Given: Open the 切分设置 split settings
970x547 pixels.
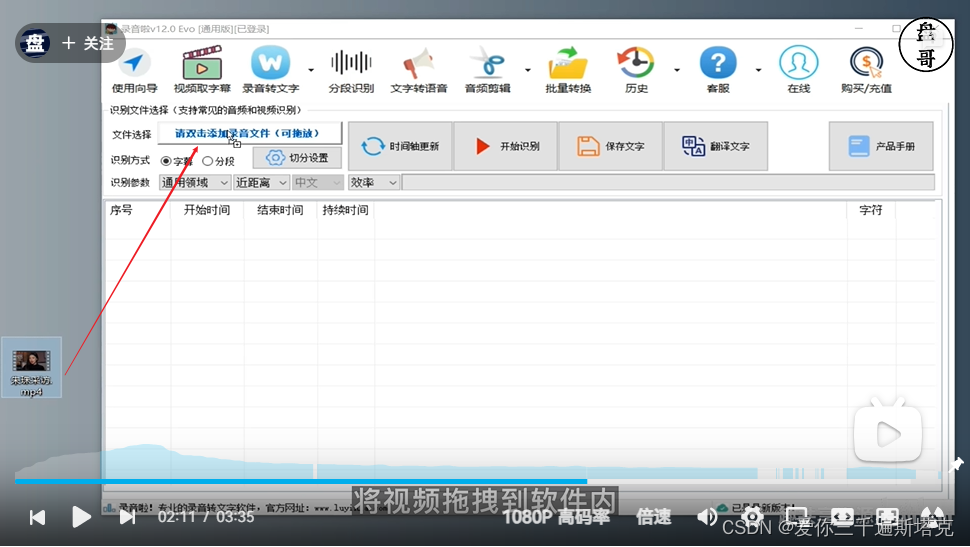Looking at the screenshot, I should tap(297, 158).
